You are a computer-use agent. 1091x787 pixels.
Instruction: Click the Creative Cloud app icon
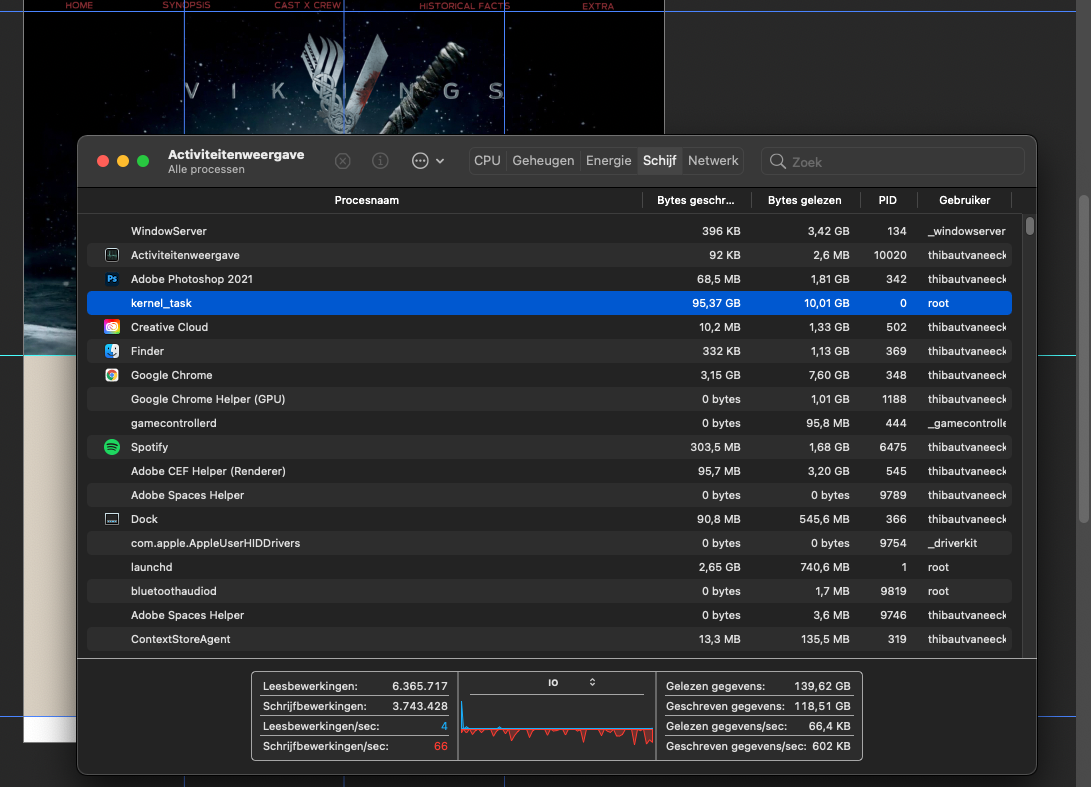point(112,327)
